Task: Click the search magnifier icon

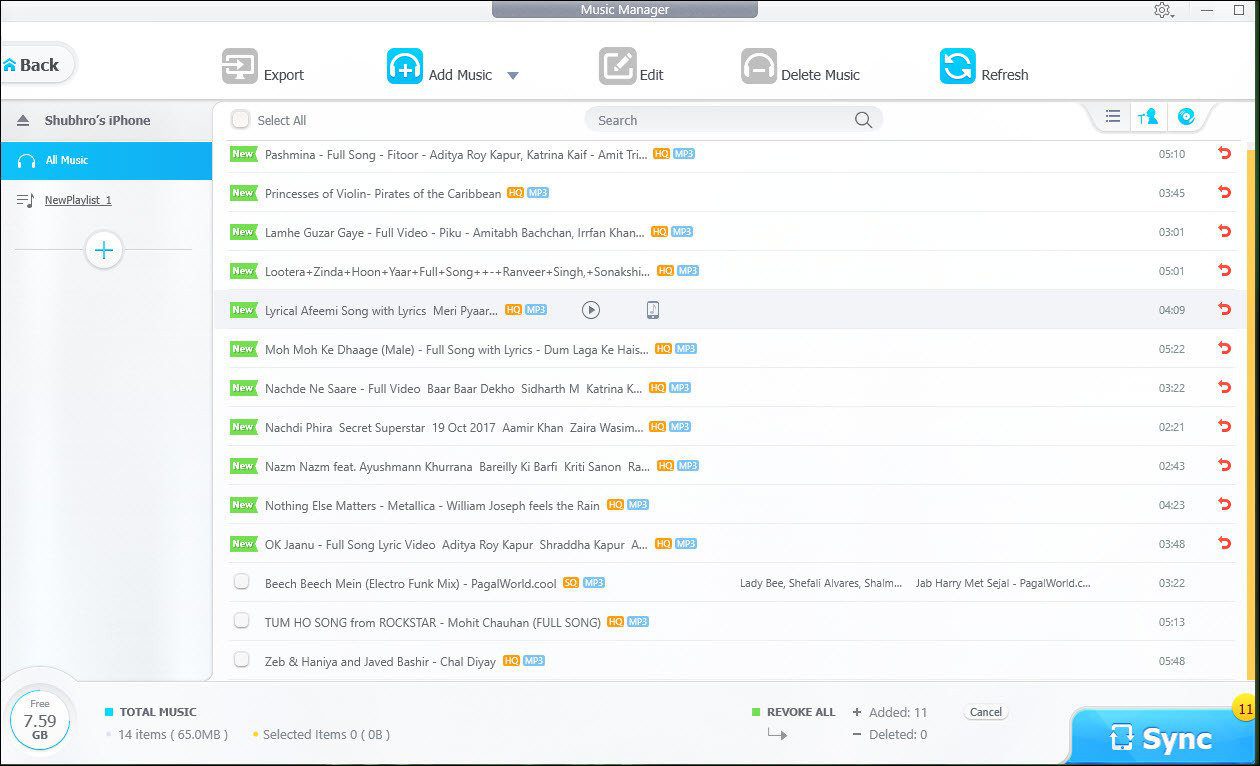Action: 863,120
